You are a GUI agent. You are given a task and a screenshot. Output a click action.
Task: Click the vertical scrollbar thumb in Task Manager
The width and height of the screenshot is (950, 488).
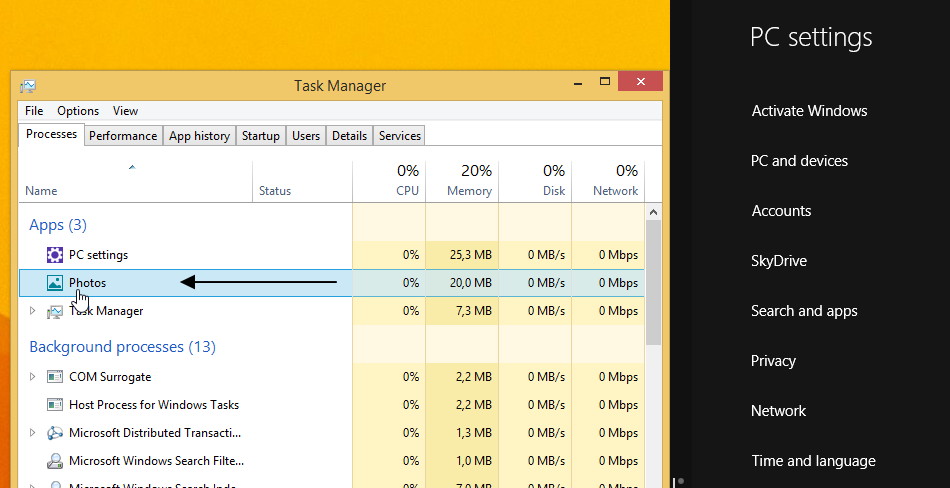[x=653, y=283]
